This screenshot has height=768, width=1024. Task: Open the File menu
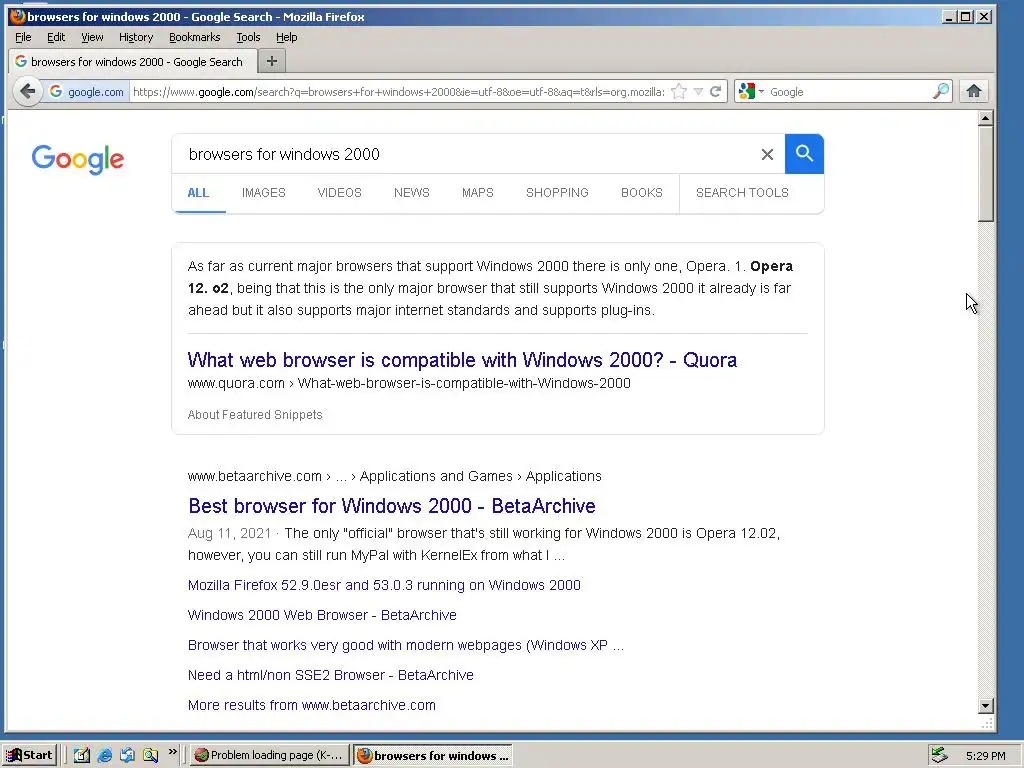pyautogui.click(x=23, y=37)
